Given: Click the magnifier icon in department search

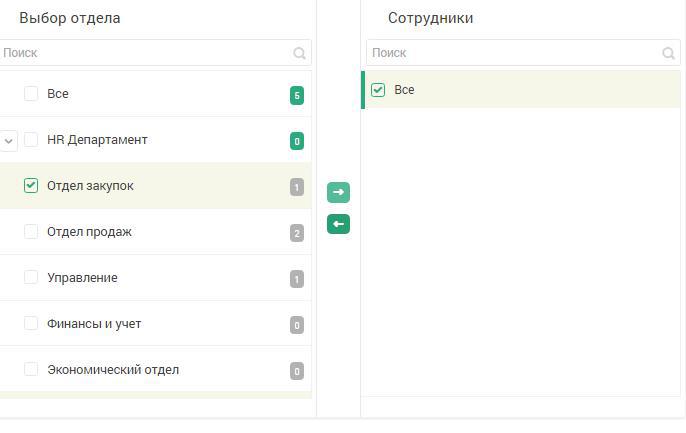Looking at the screenshot, I should [299, 53].
